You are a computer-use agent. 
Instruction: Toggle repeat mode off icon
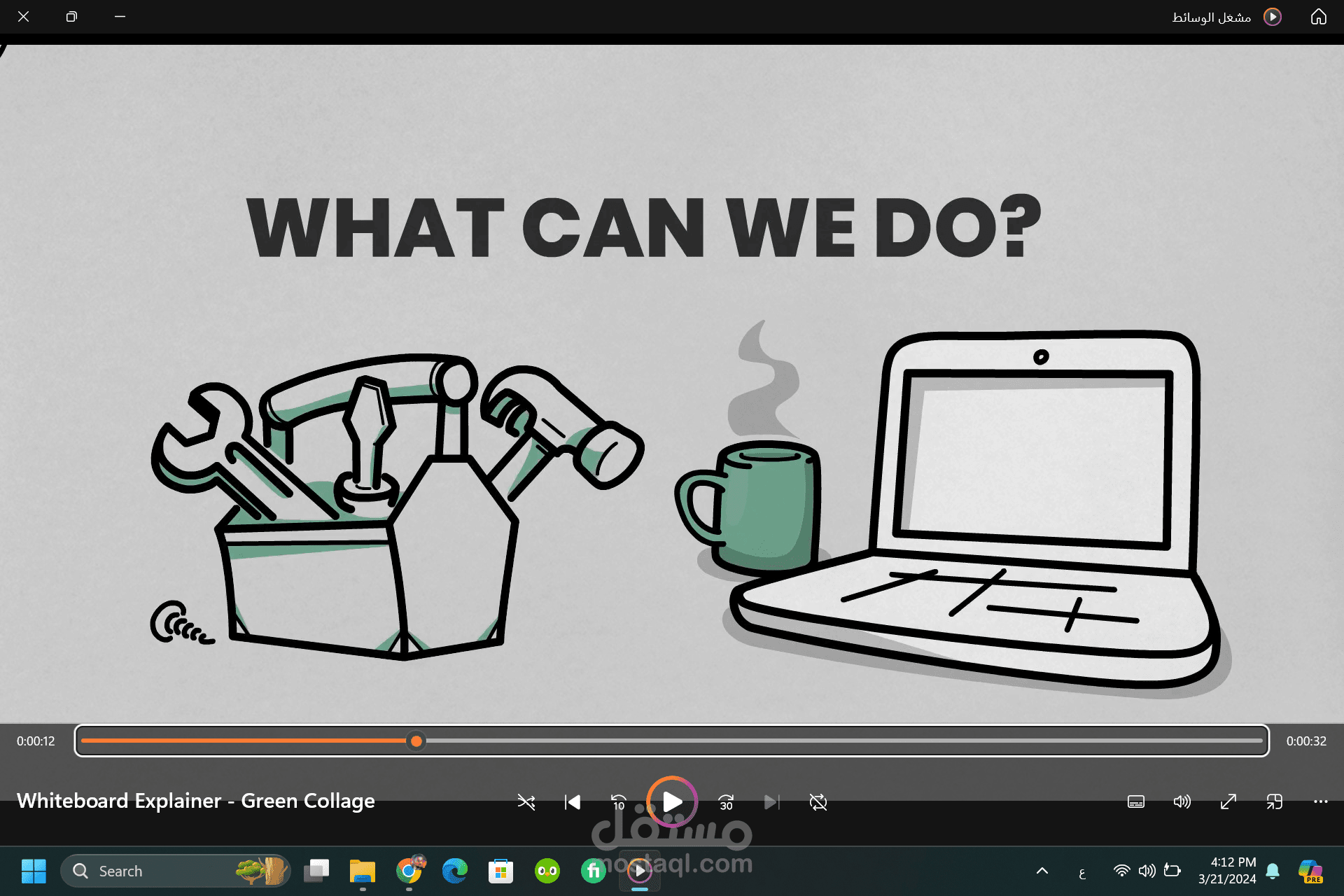point(818,801)
